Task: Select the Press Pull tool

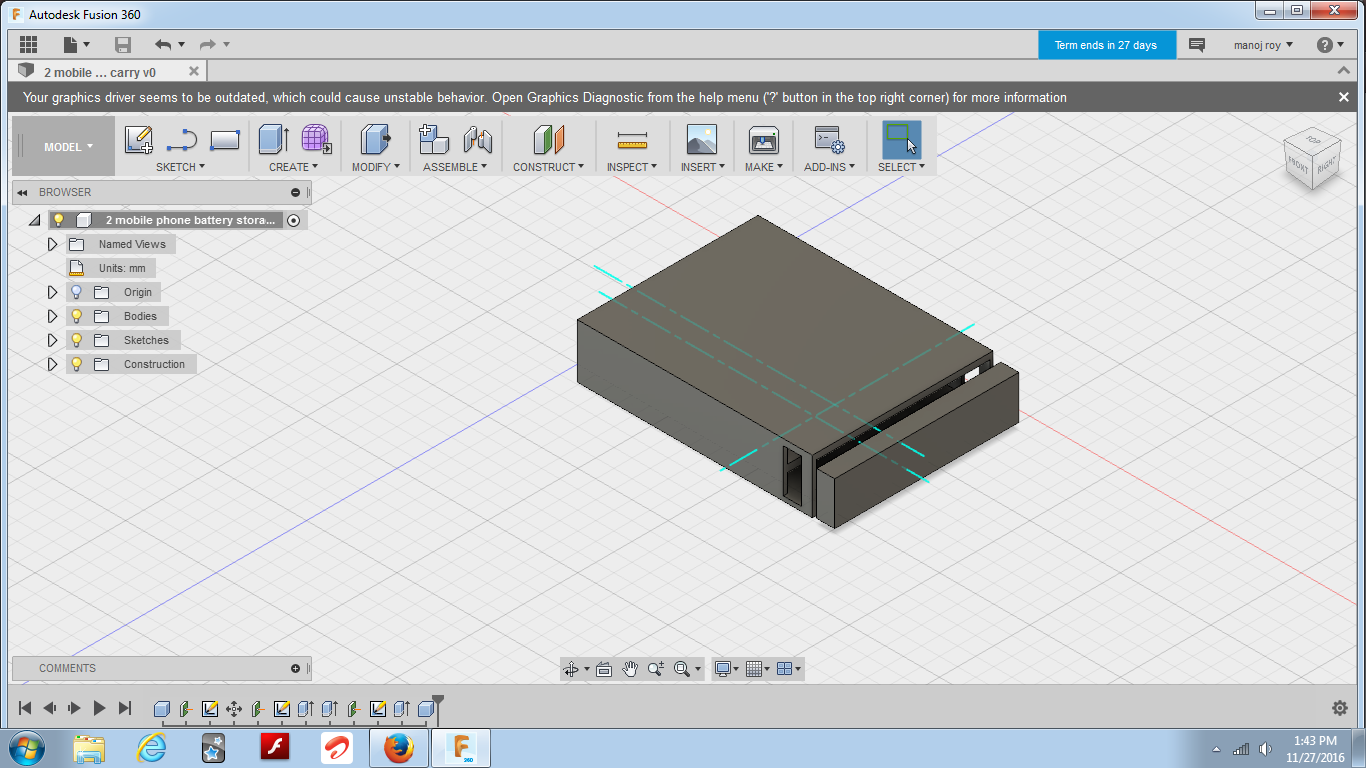Action: pyautogui.click(x=376, y=139)
